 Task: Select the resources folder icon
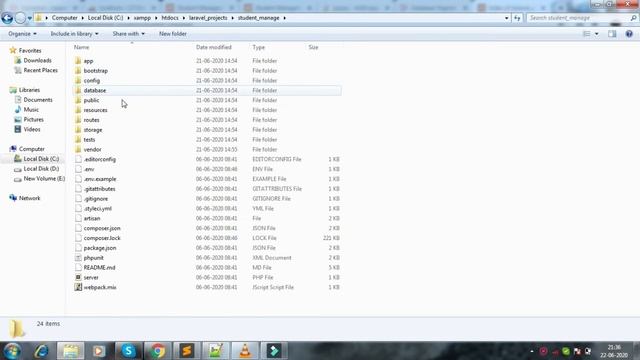78,110
